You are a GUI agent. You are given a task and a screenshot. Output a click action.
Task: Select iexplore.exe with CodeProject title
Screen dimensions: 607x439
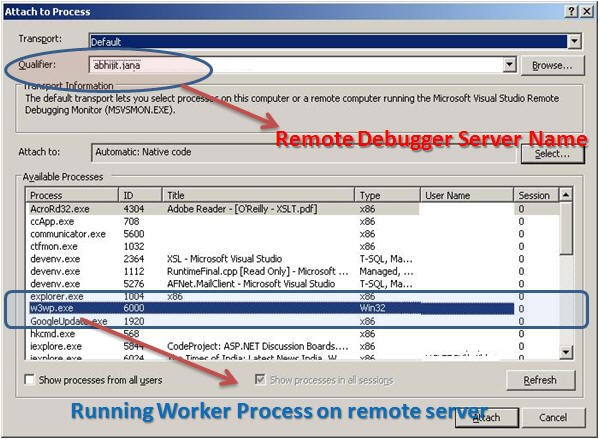[x=292, y=346]
